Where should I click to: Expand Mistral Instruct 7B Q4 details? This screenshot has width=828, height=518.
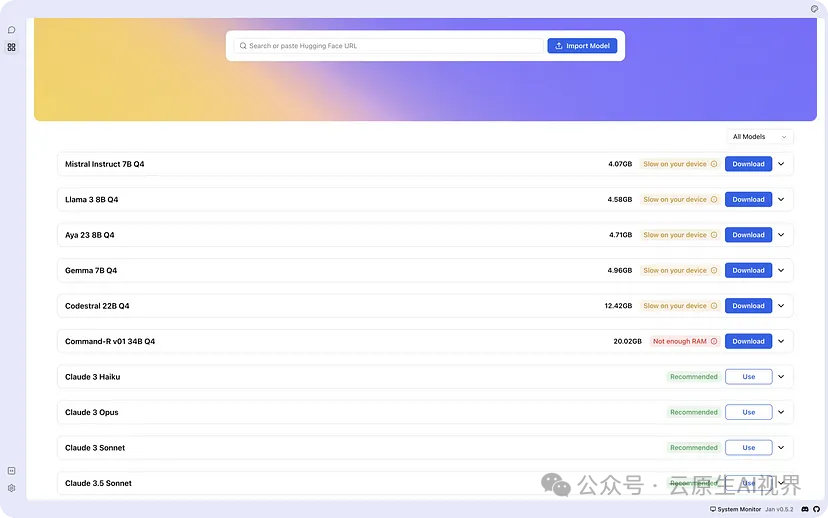pyautogui.click(x=781, y=164)
